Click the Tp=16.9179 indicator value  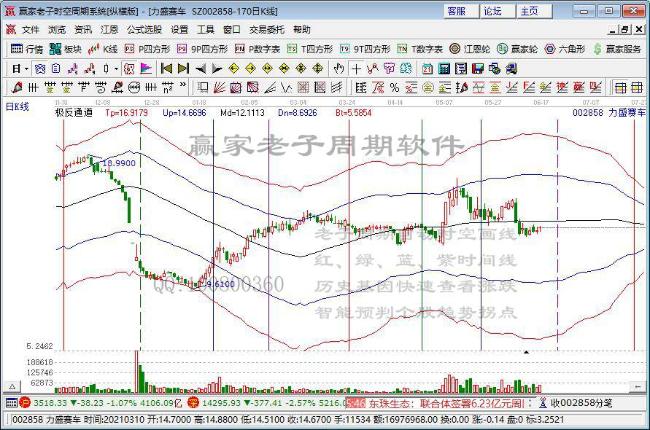[x=126, y=112]
